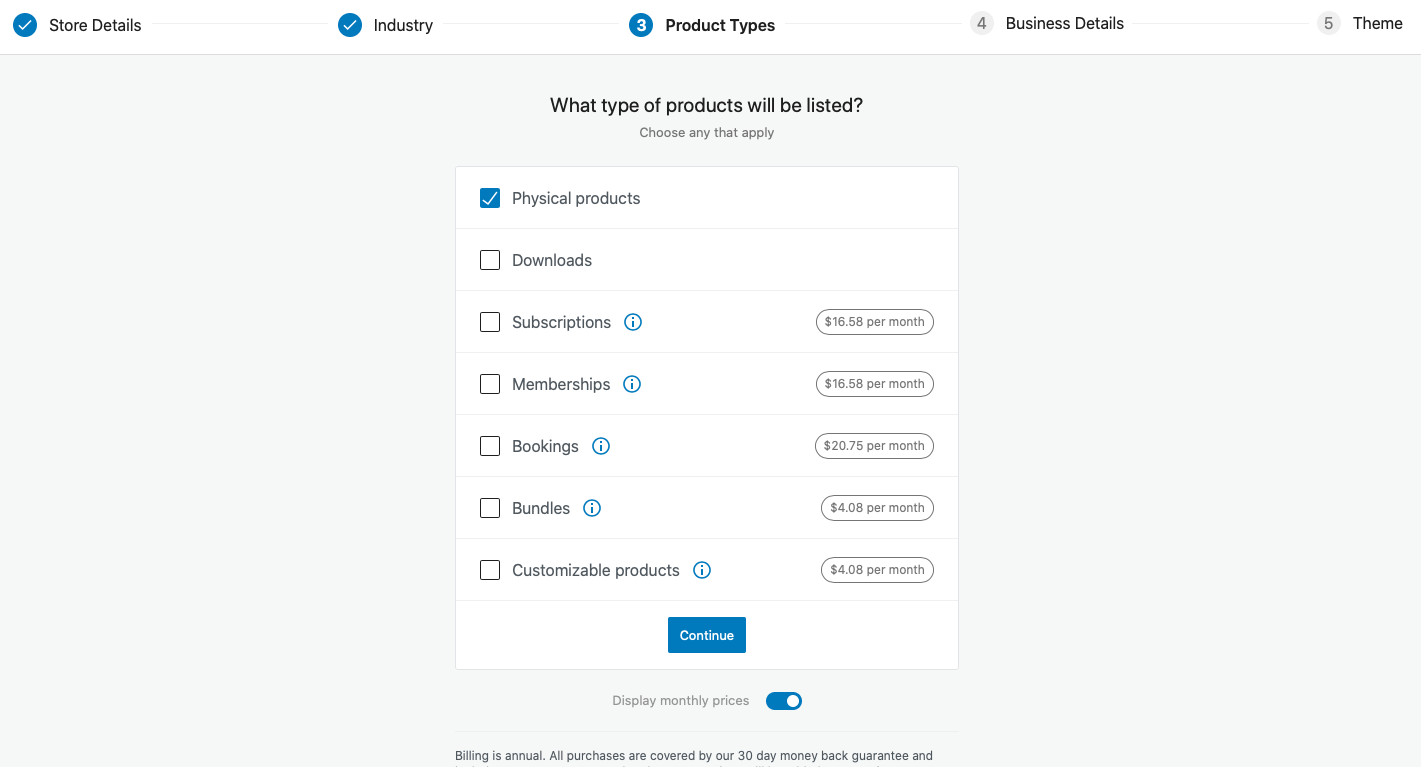Uncheck the Physical products checkbox
This screenshot has height=767, width=1421.
(x=490, y=198)
